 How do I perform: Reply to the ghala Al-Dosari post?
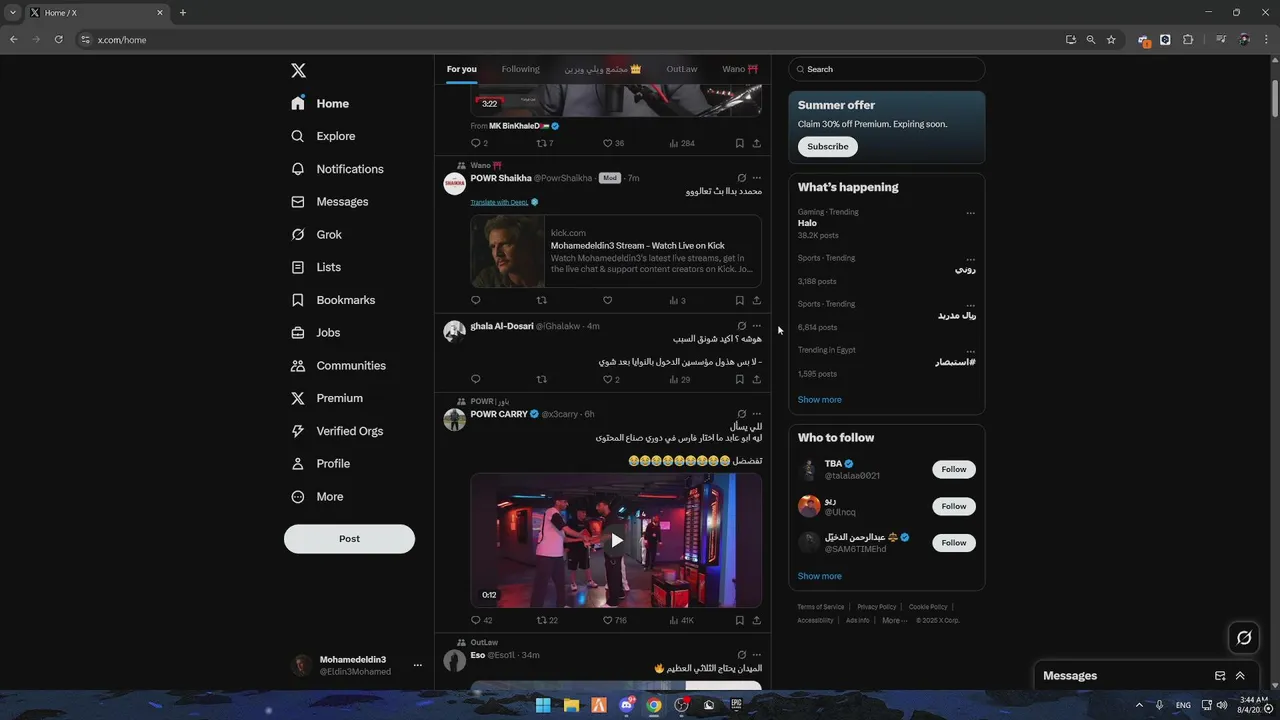(x=476, y=379)
